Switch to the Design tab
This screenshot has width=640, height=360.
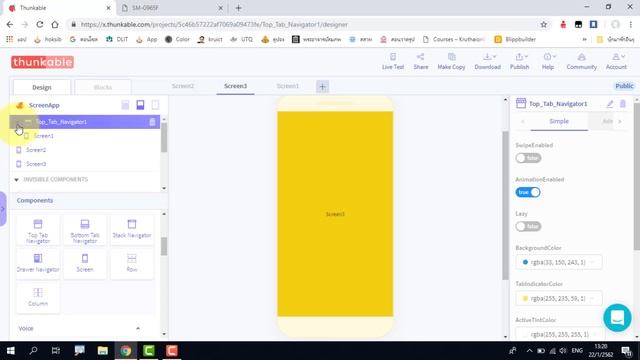coord(42,87)
